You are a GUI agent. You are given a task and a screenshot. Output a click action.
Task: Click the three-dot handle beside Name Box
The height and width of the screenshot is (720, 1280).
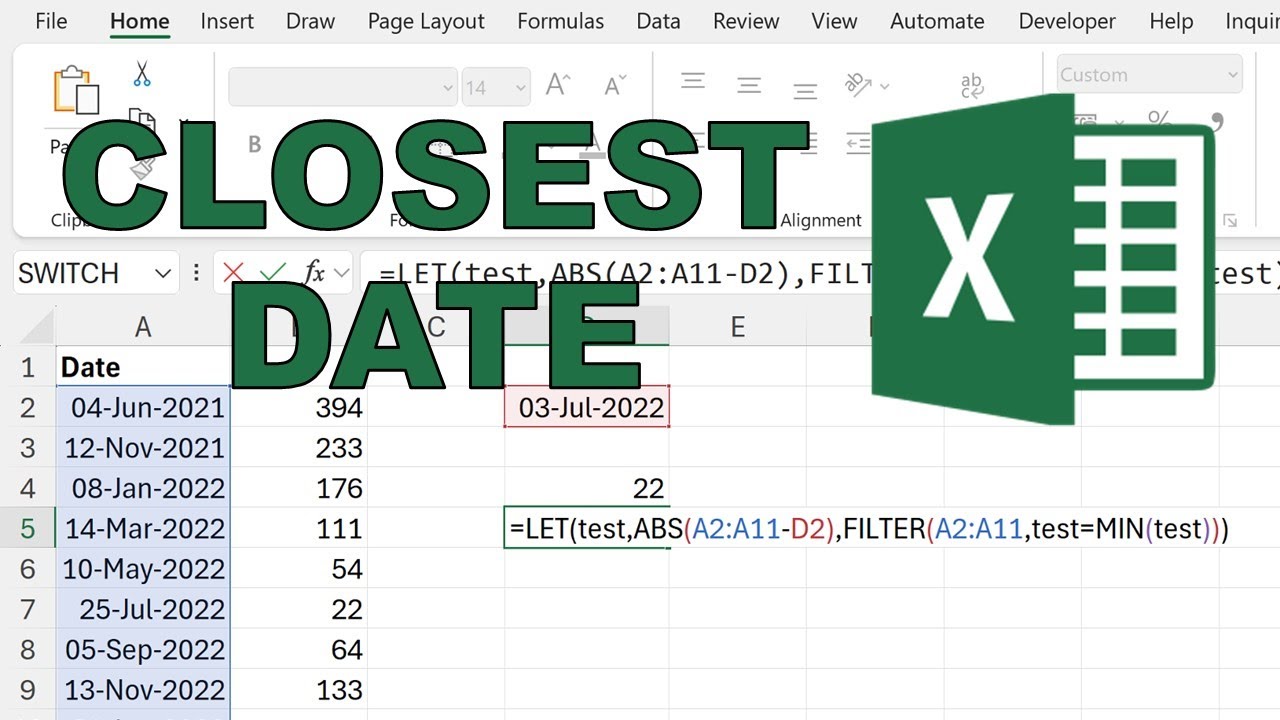click(x=196, y=273)
